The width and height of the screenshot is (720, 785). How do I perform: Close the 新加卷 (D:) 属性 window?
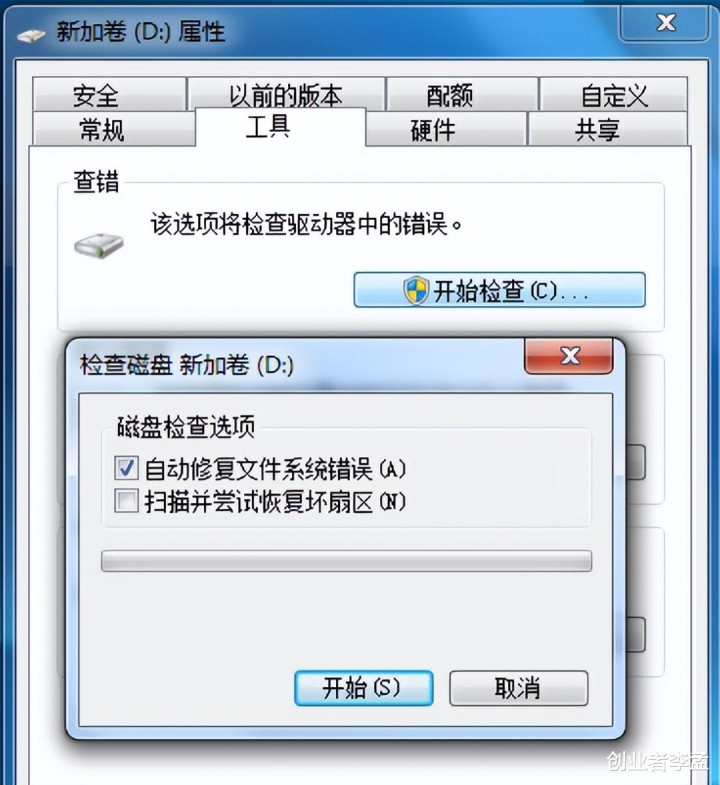(664, 22)
